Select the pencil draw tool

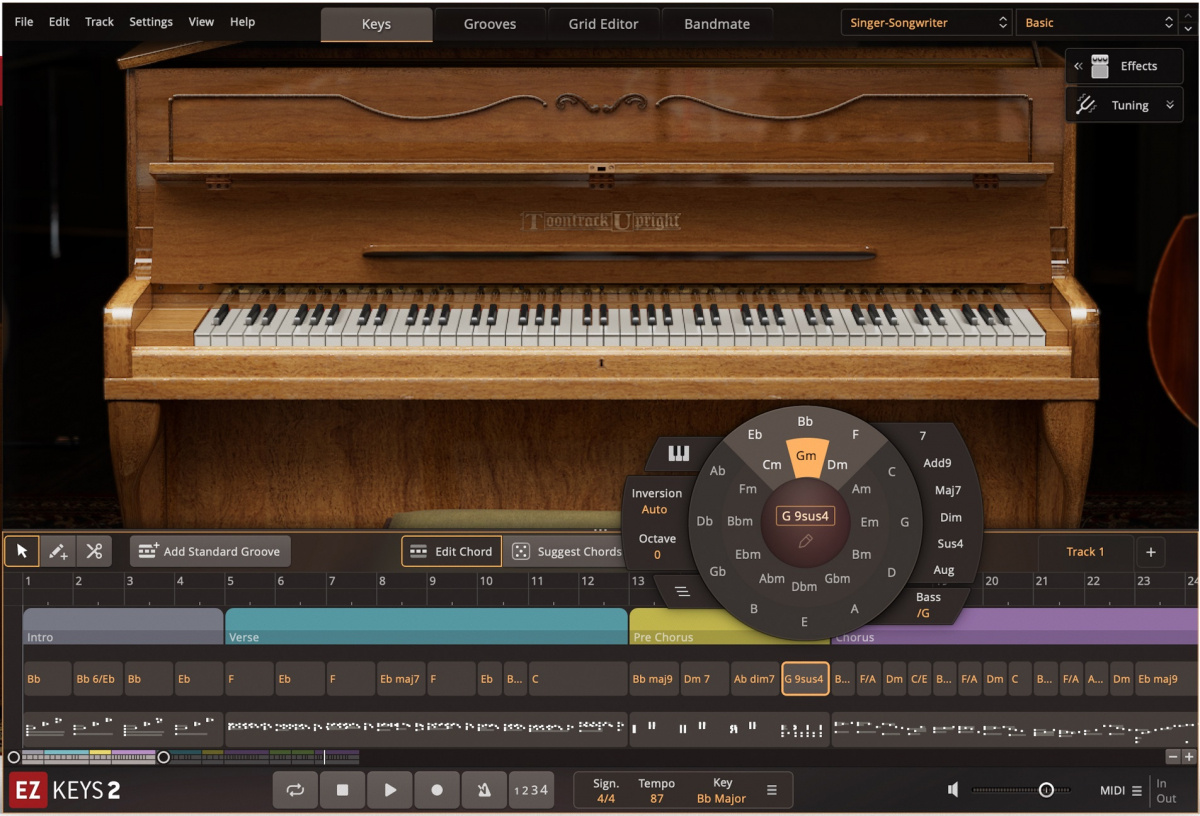tap(57, 550)
